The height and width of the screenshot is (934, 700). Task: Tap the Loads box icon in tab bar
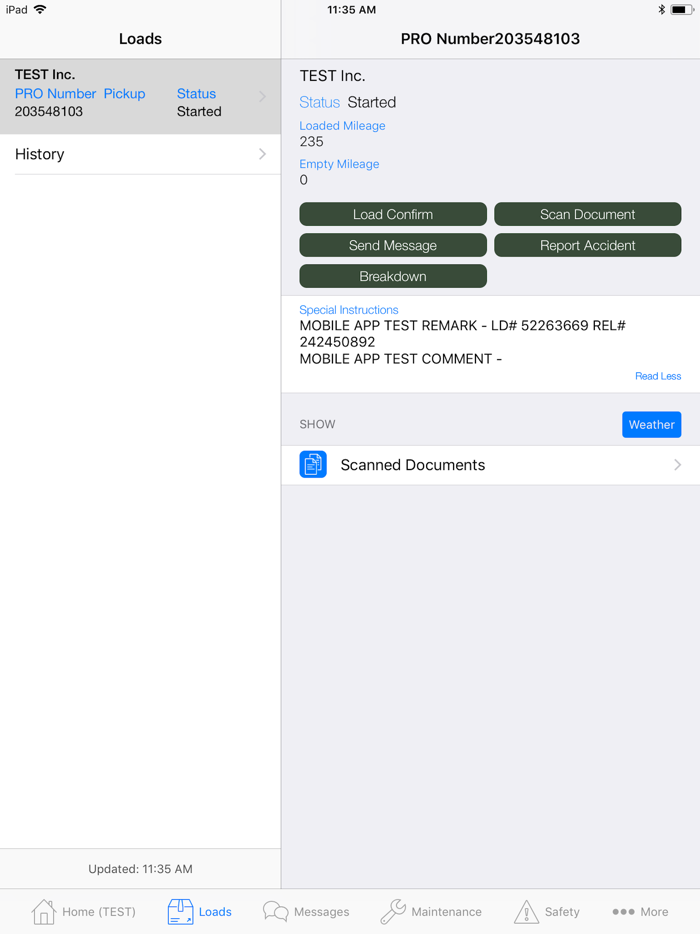pyautogui.click(x=181, y=911)
